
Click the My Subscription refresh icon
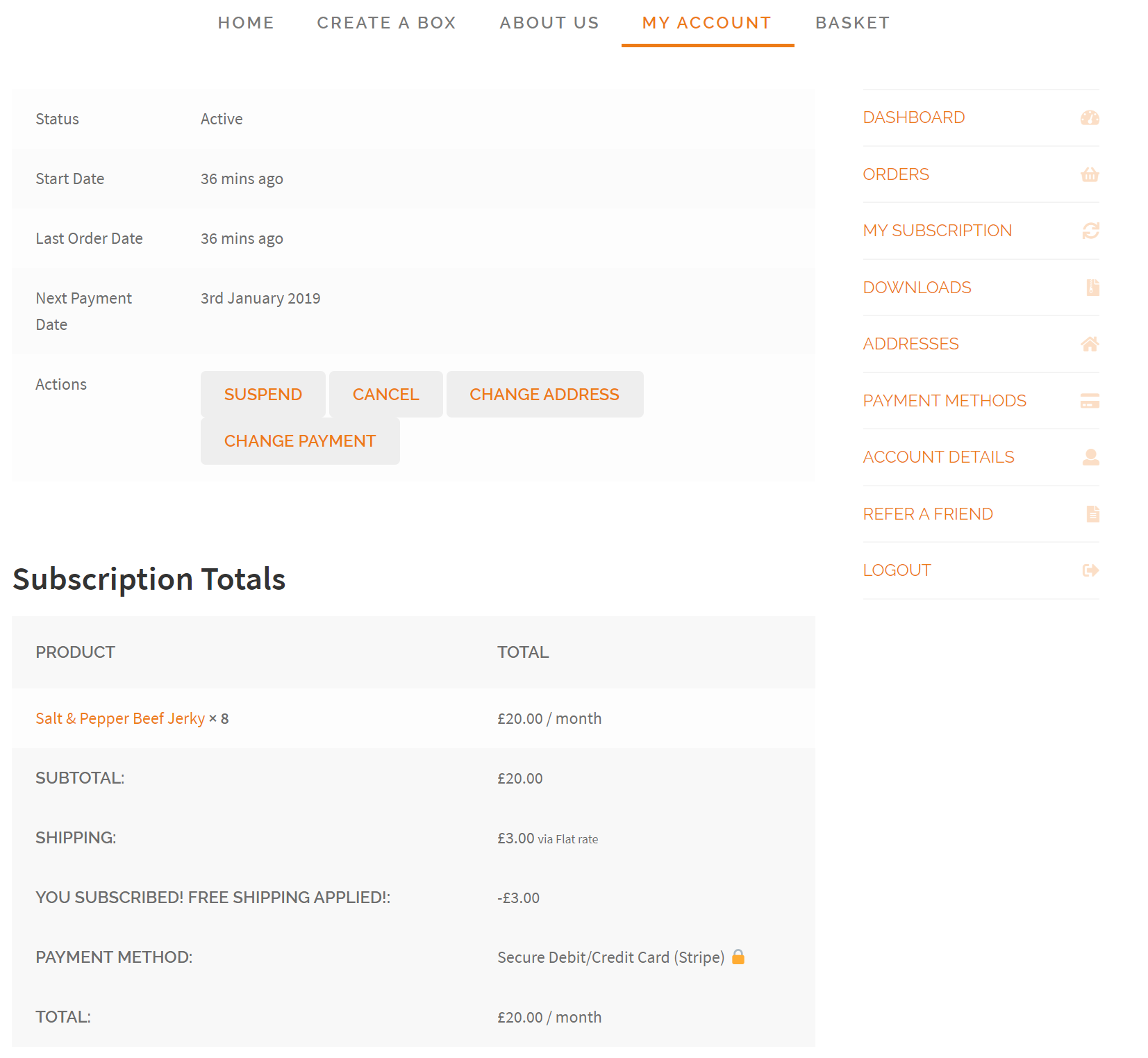1090,231
